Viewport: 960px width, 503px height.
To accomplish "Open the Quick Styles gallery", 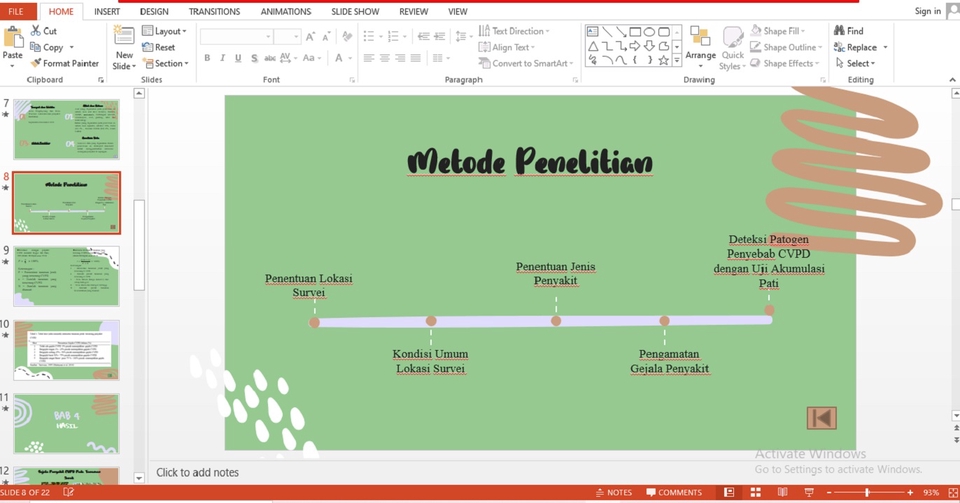I will coord(732,48).
